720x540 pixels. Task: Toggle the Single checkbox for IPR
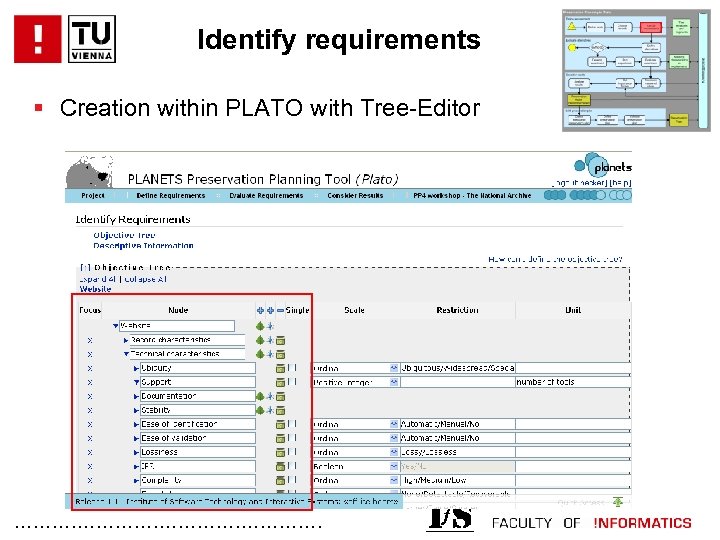pos(292,466)
